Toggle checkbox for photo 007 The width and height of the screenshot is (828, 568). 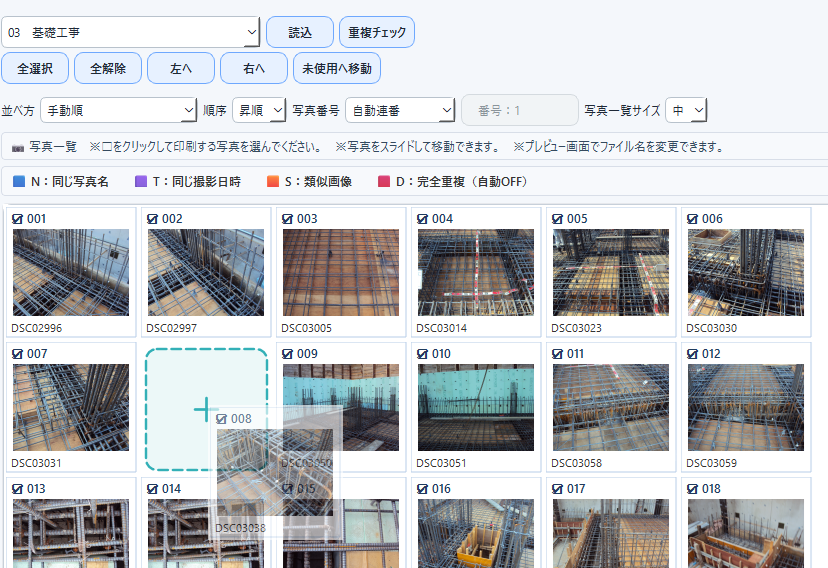pos(17,354)
